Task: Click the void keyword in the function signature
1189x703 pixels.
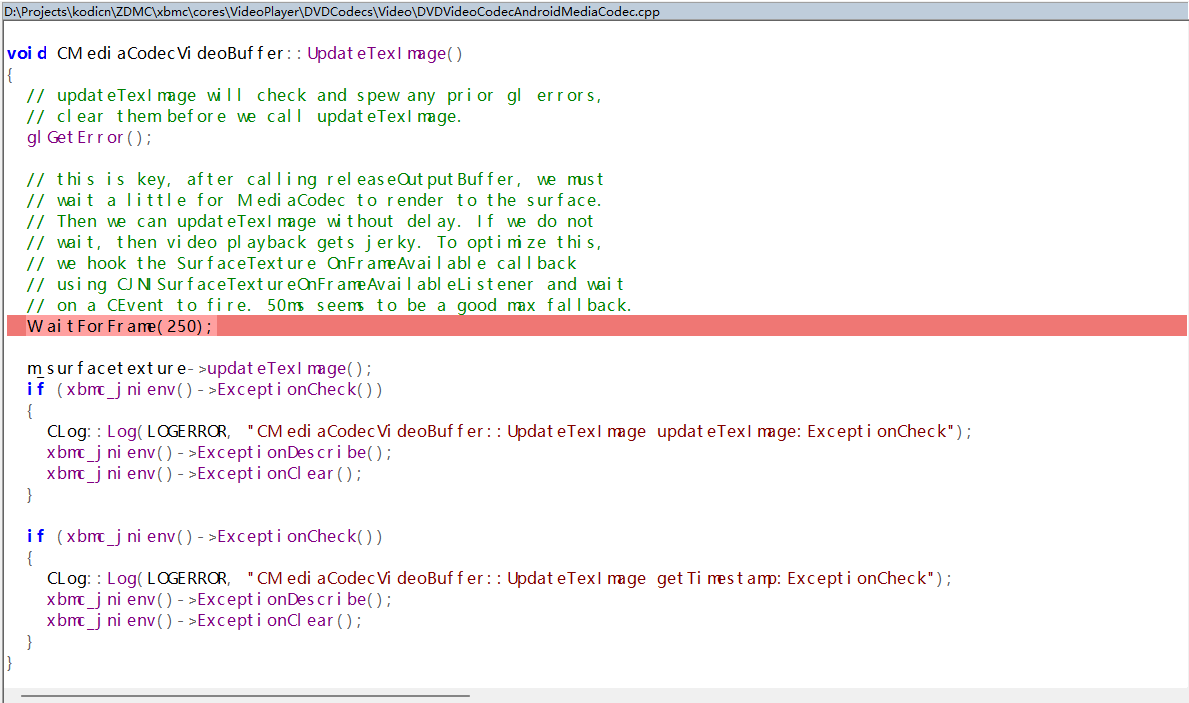Action: click(x=27, y=53)
